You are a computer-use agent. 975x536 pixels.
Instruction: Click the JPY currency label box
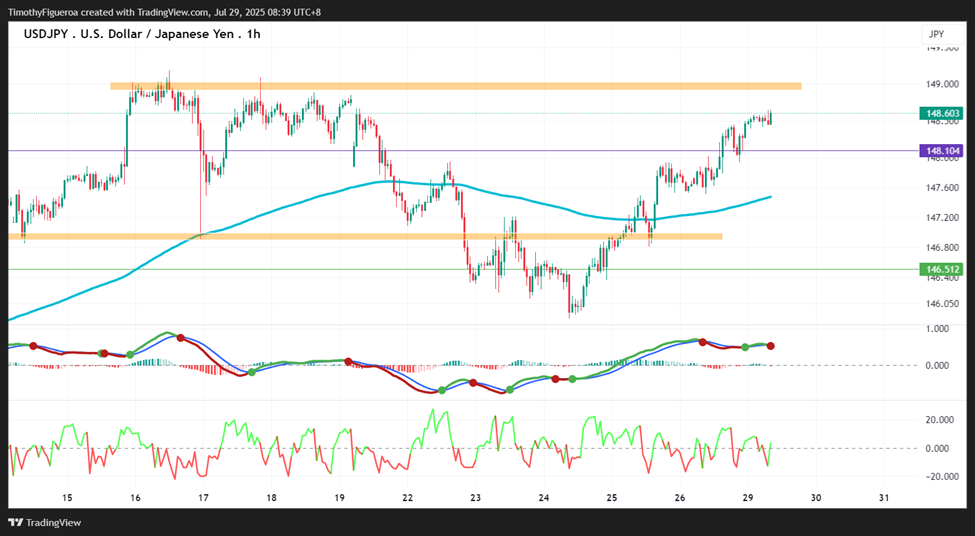coord(936,34)
